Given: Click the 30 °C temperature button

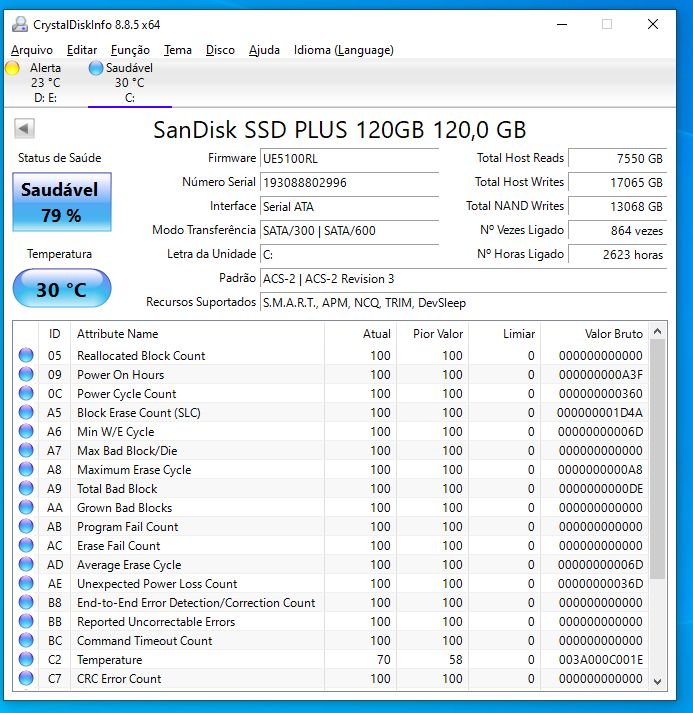Looking at the screenshot, I should [62, 289].
